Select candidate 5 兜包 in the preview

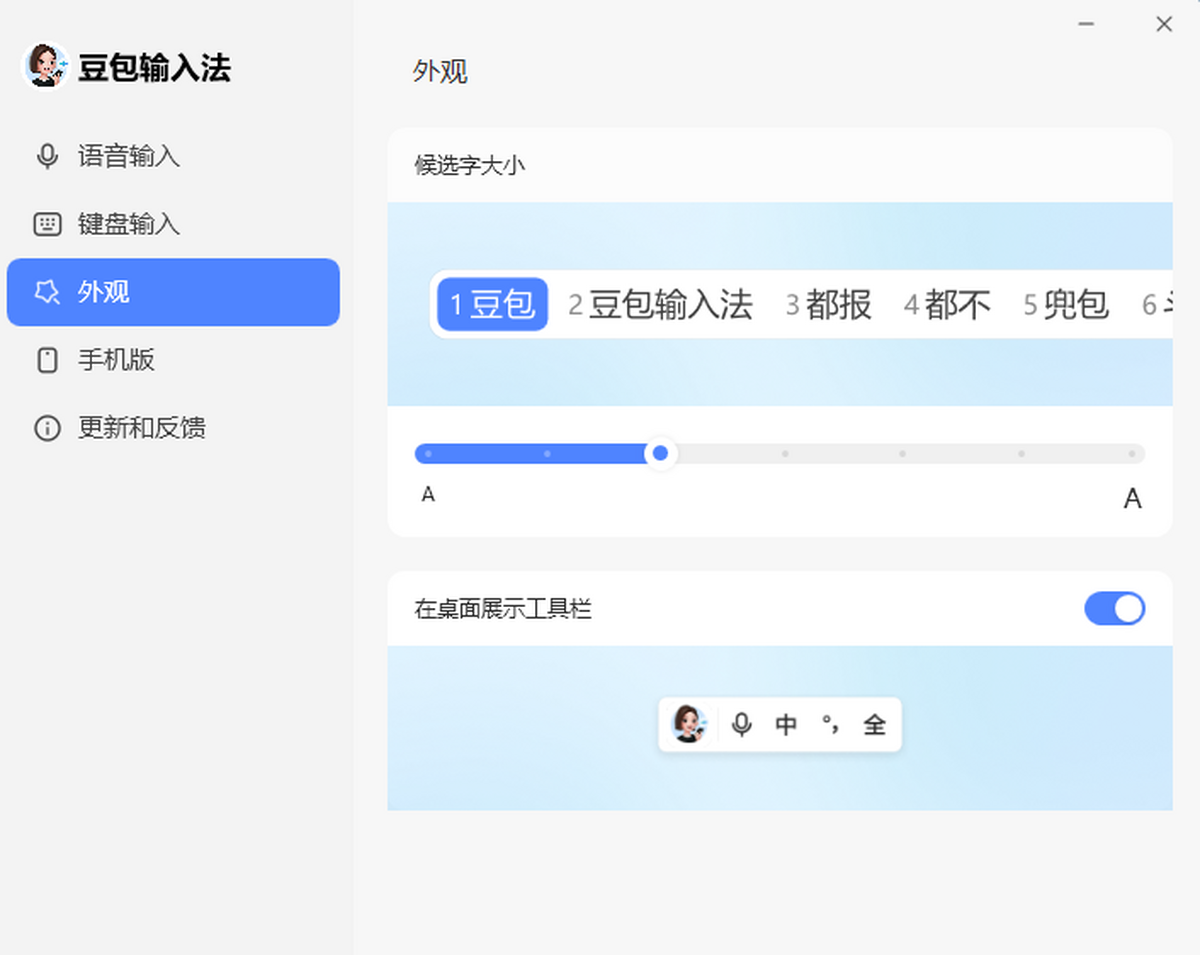1066,304
